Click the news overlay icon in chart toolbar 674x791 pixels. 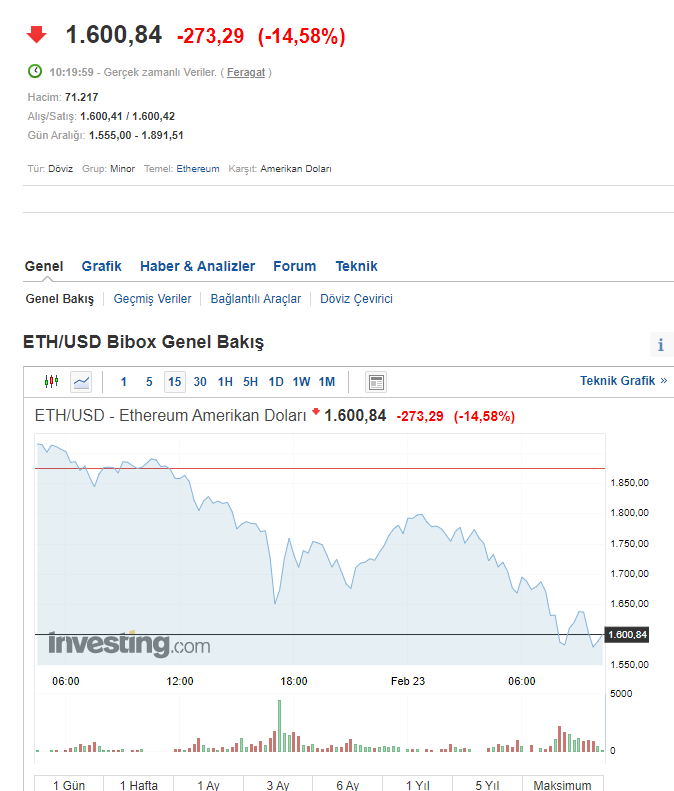(x=376, y=381)
